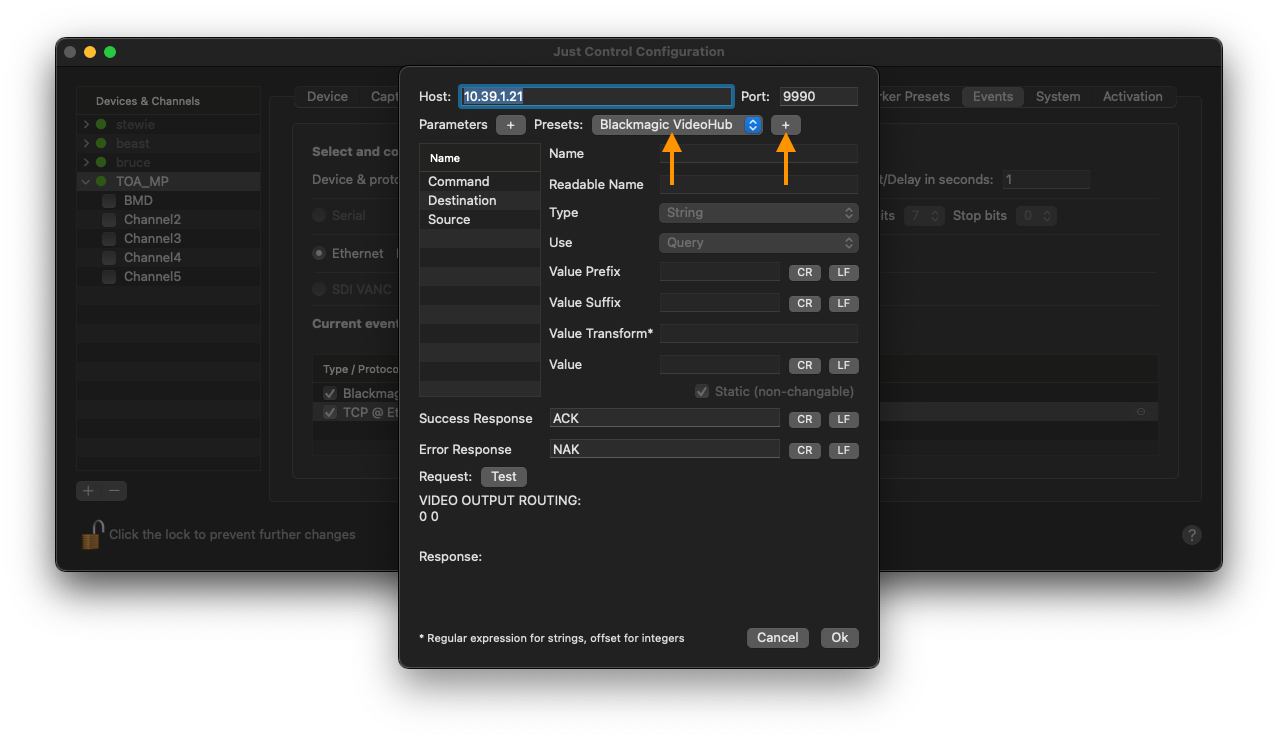Add a preset with the plus button next to Presets
The height and width of the screenshot is (742, 1278).
pyautogui.click(x=785, y=125)
